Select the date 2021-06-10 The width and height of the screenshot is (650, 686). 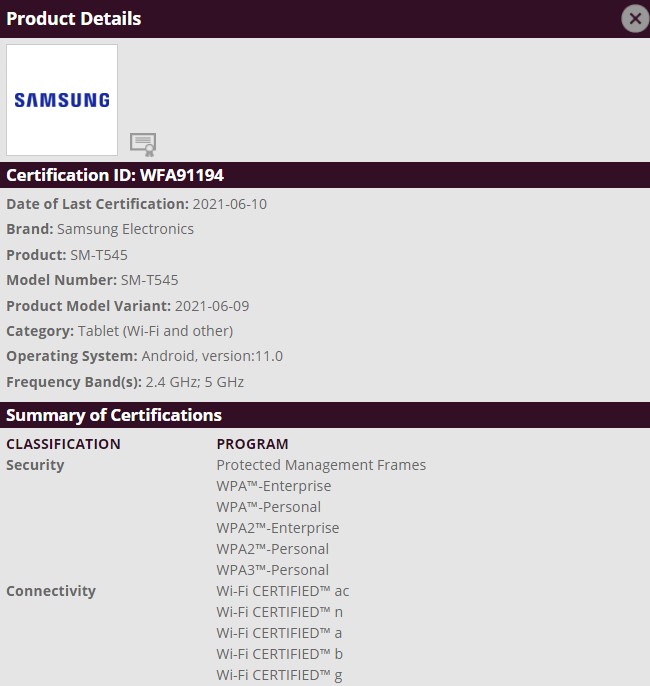point(230,204)
